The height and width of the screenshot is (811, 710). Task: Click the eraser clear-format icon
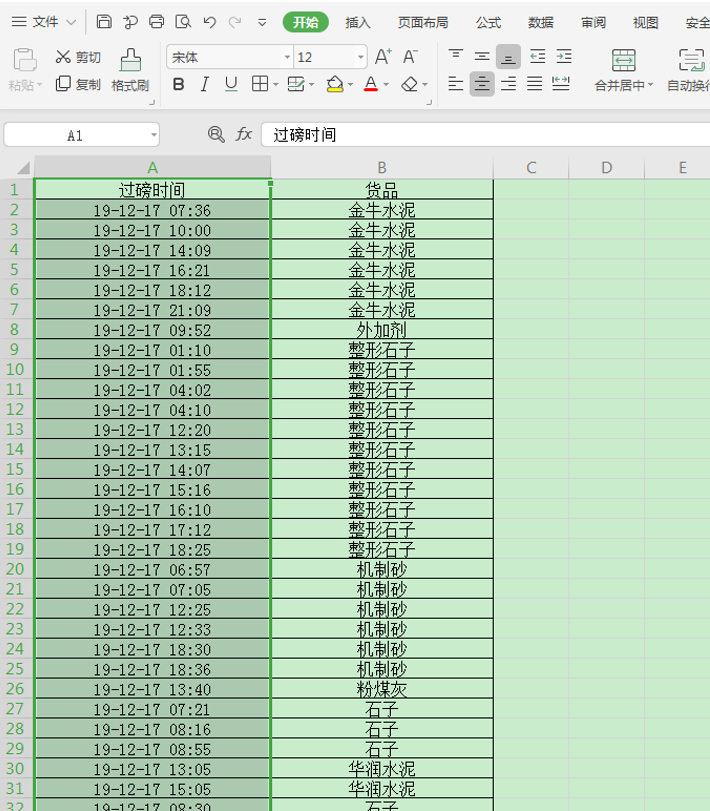[x=410, y=84]
